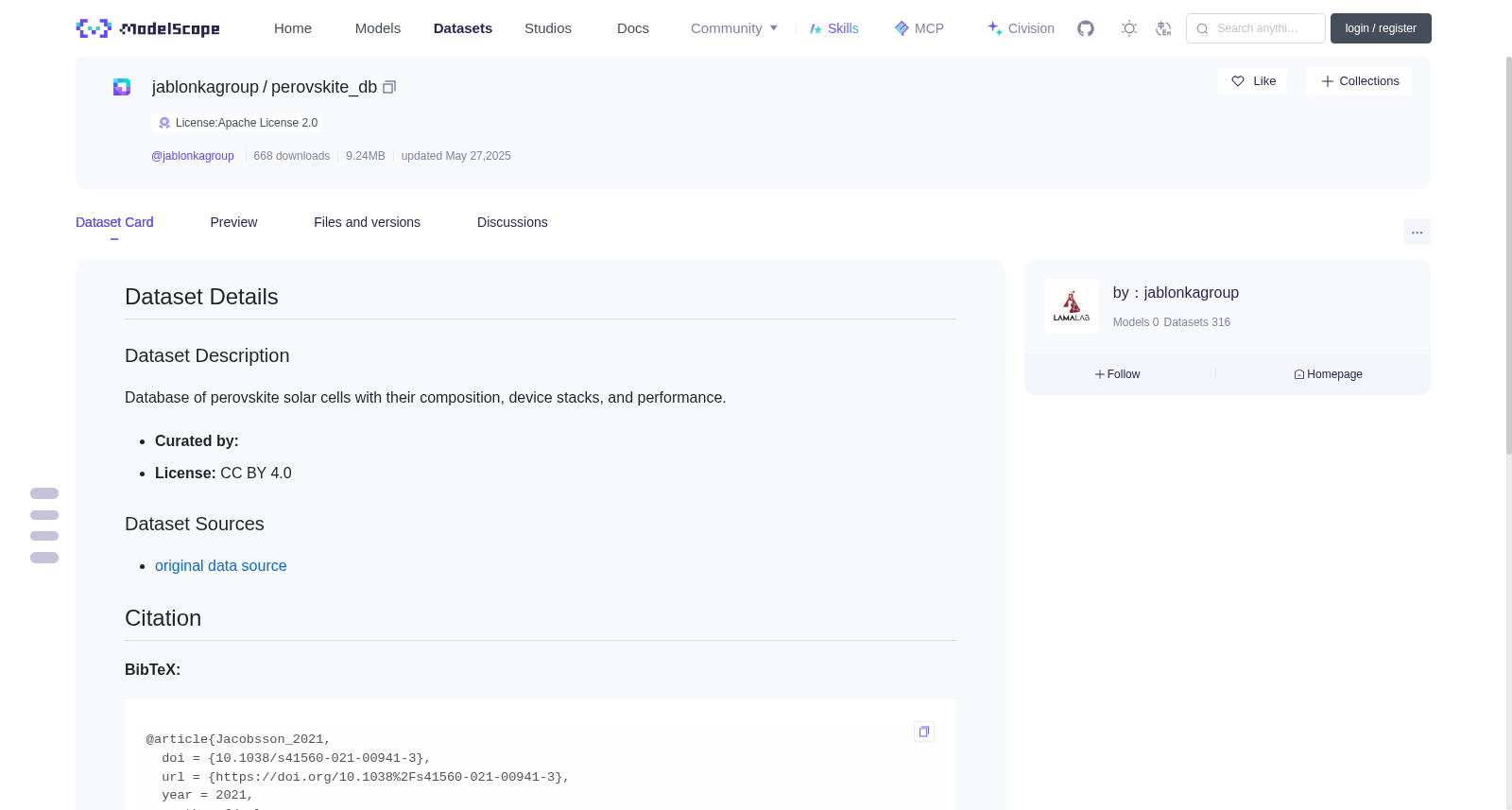This screenshot has width=1512, height=810.
Task: Toggle light/dark theme sun icon
Action: click(1129, 28)
